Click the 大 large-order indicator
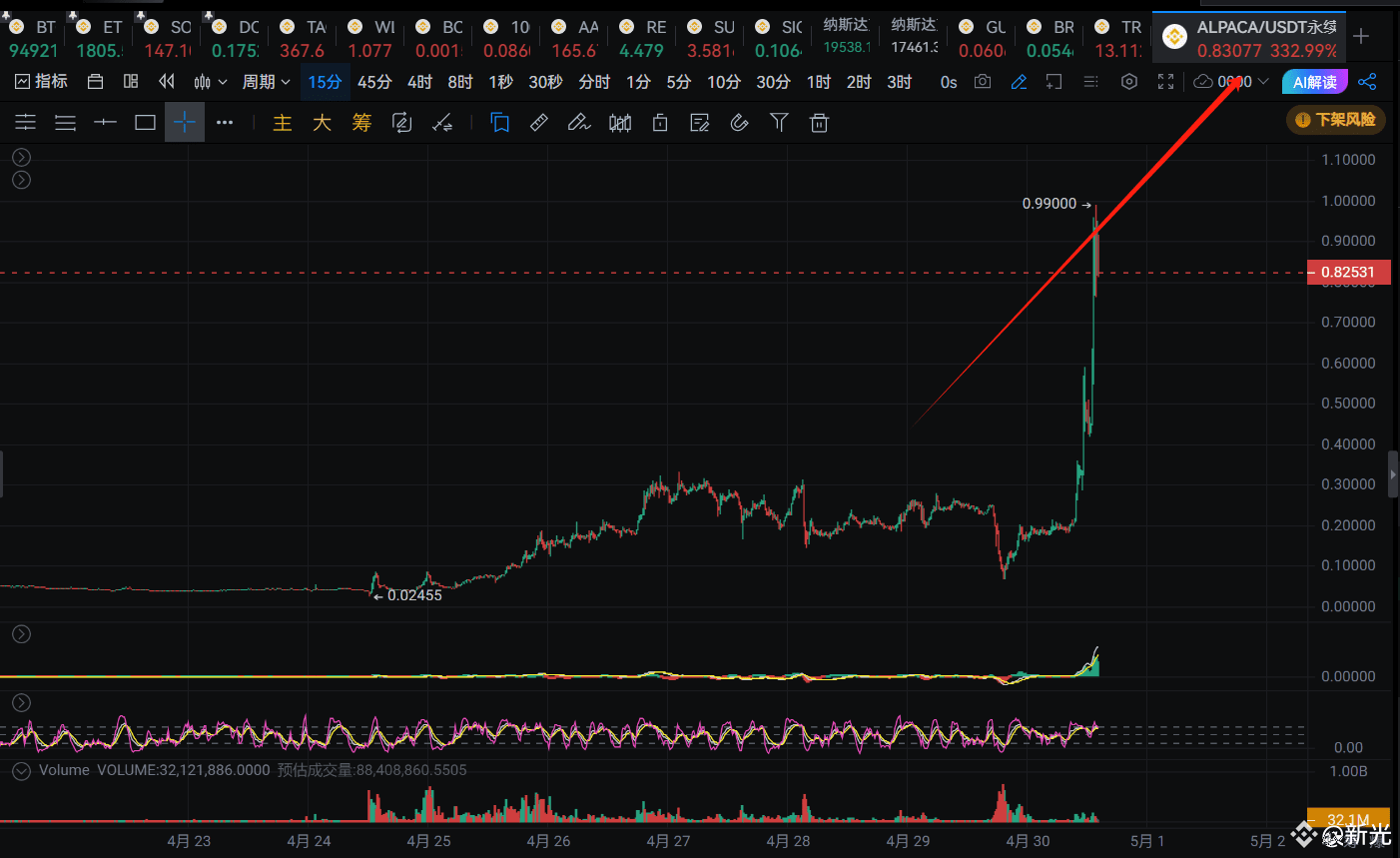This screenshot has width=1400, height=858. pos(322,123)
